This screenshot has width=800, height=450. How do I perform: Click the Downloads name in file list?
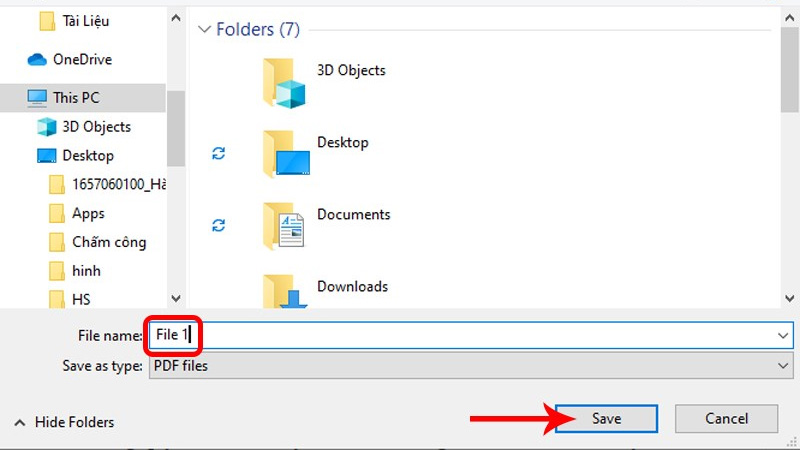[353, 286]
